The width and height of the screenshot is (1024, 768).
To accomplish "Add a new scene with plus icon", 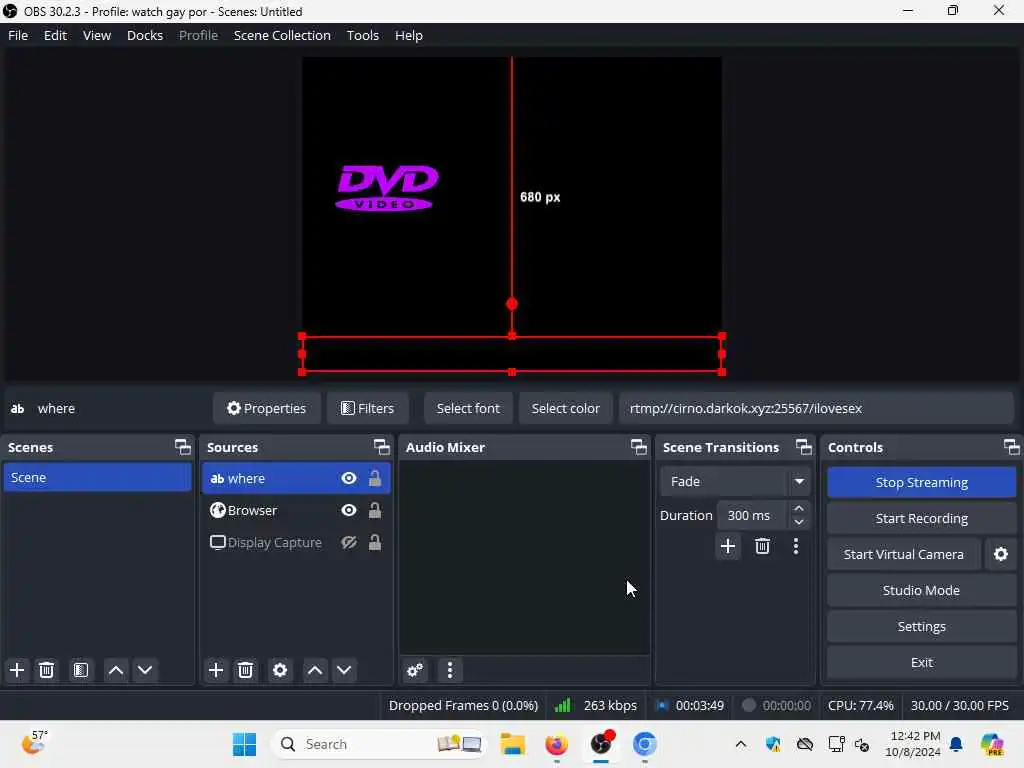I will coord(17,670).
